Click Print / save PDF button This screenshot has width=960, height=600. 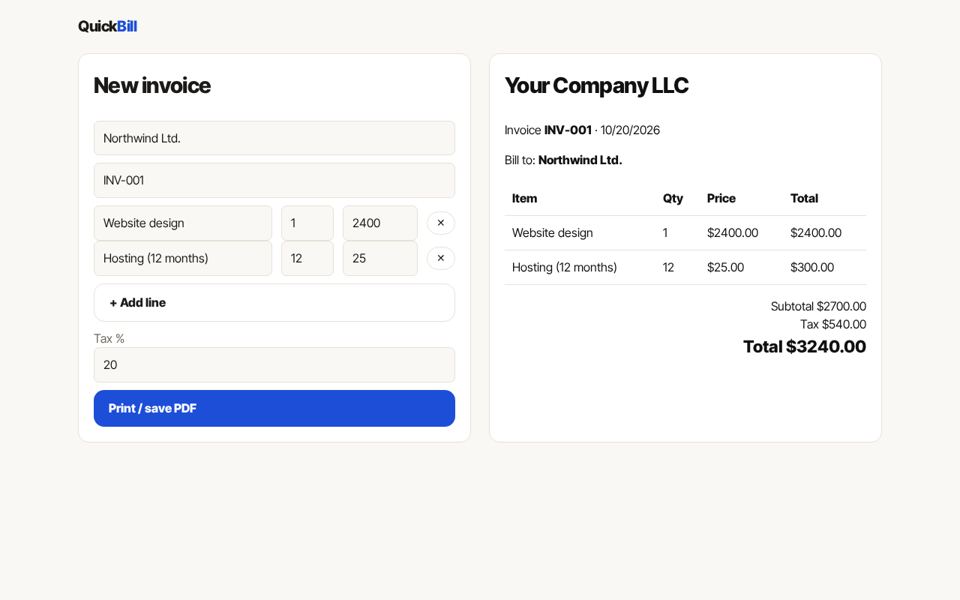coord(274,408)
